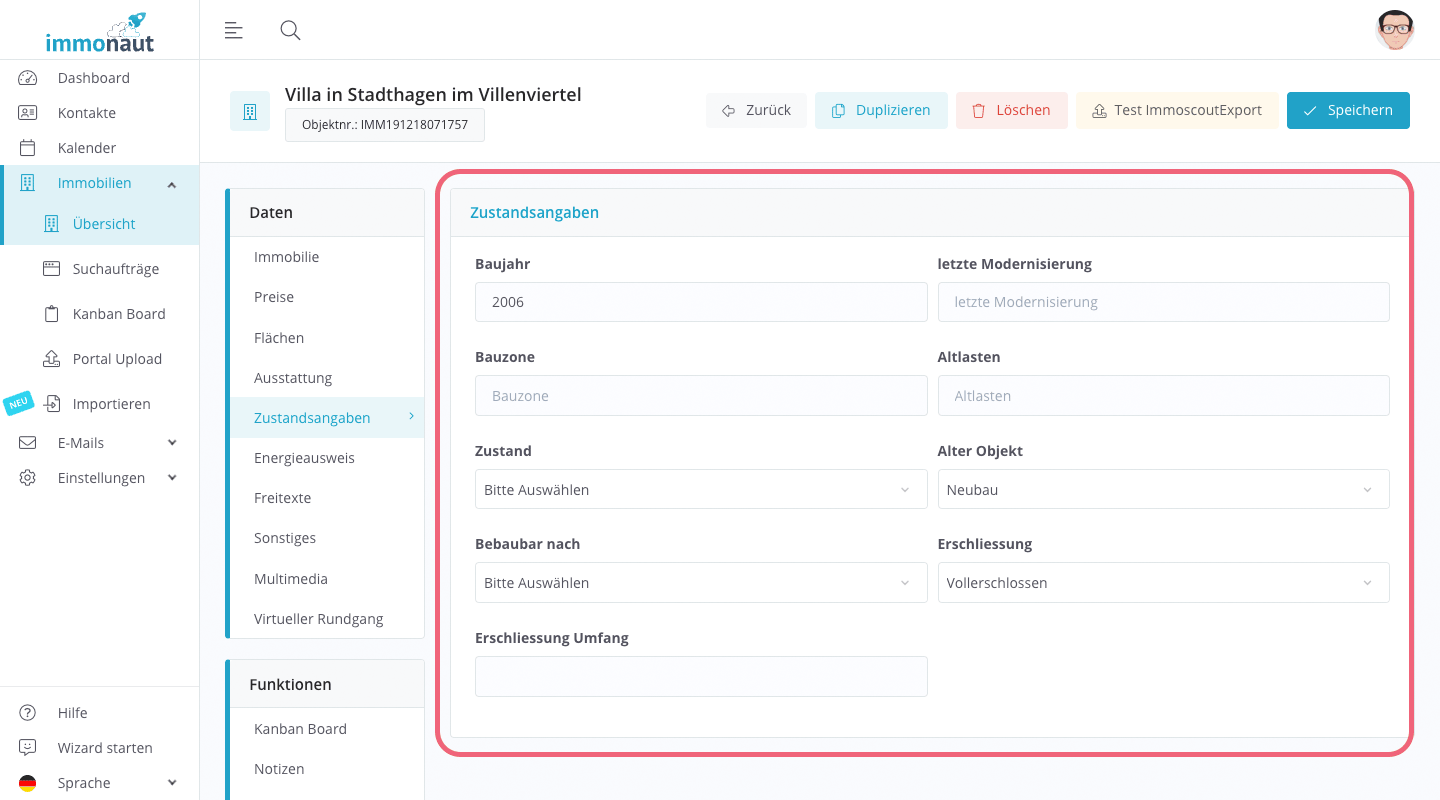Screen dimensions: 1440x800
Task: Click the Portal Upload icon in sidebar
Action: coord(52,359)
